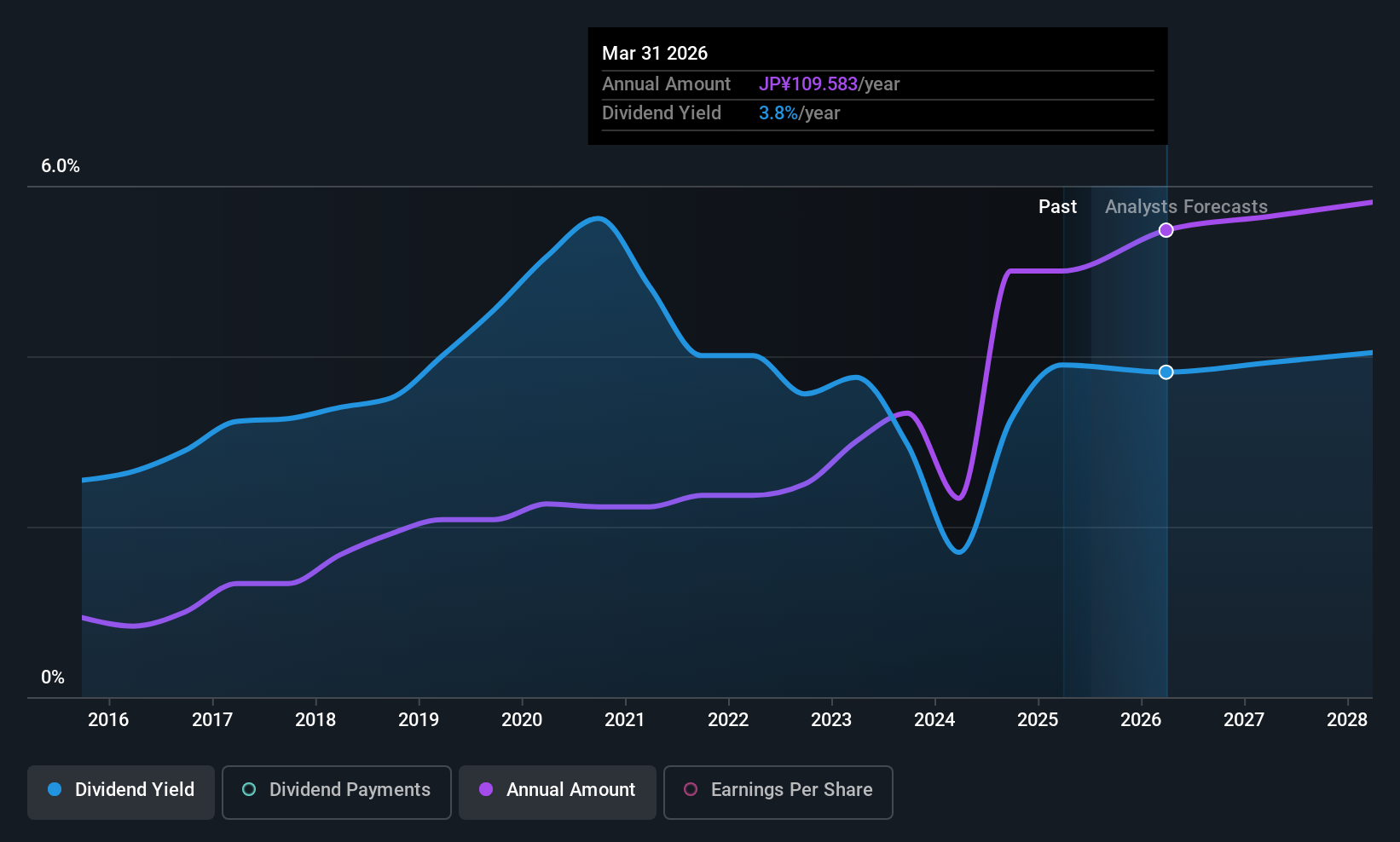Click the 2024 x-axis label
Screen dimensions: 1400x842
tap(934, 720)
